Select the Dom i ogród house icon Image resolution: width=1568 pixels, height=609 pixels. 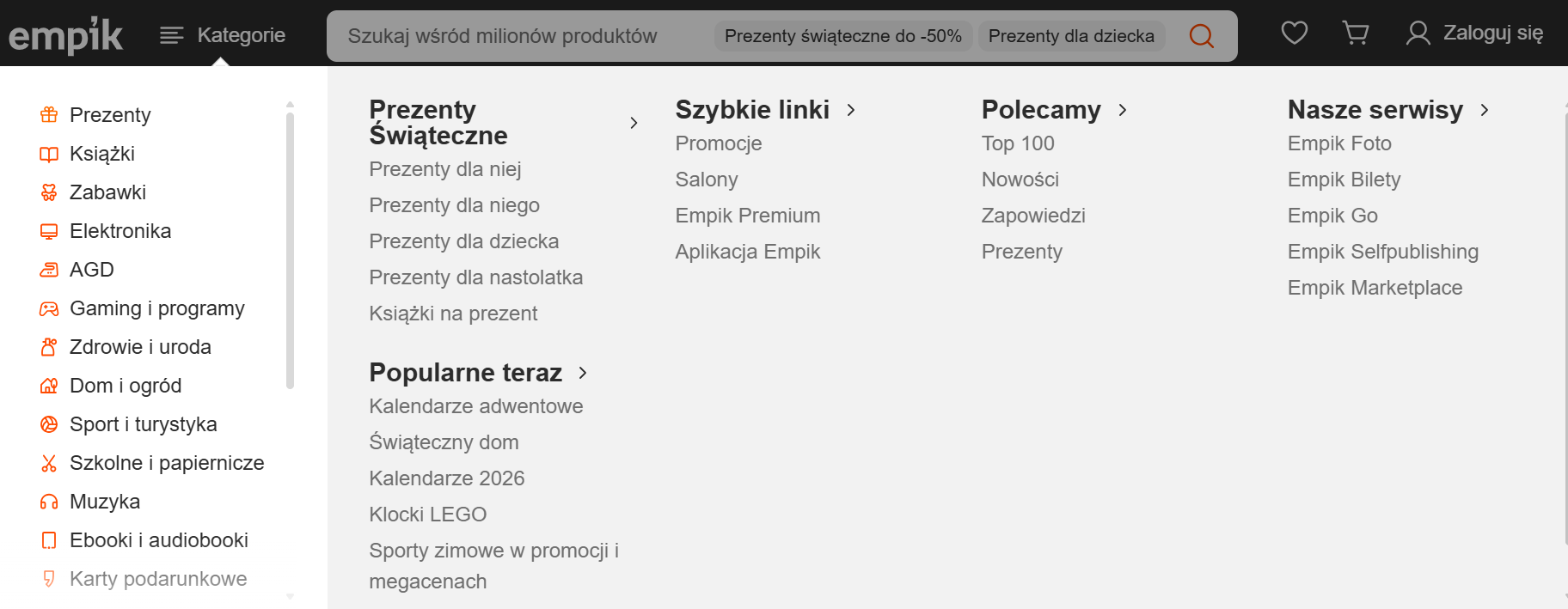pos(49,385)
